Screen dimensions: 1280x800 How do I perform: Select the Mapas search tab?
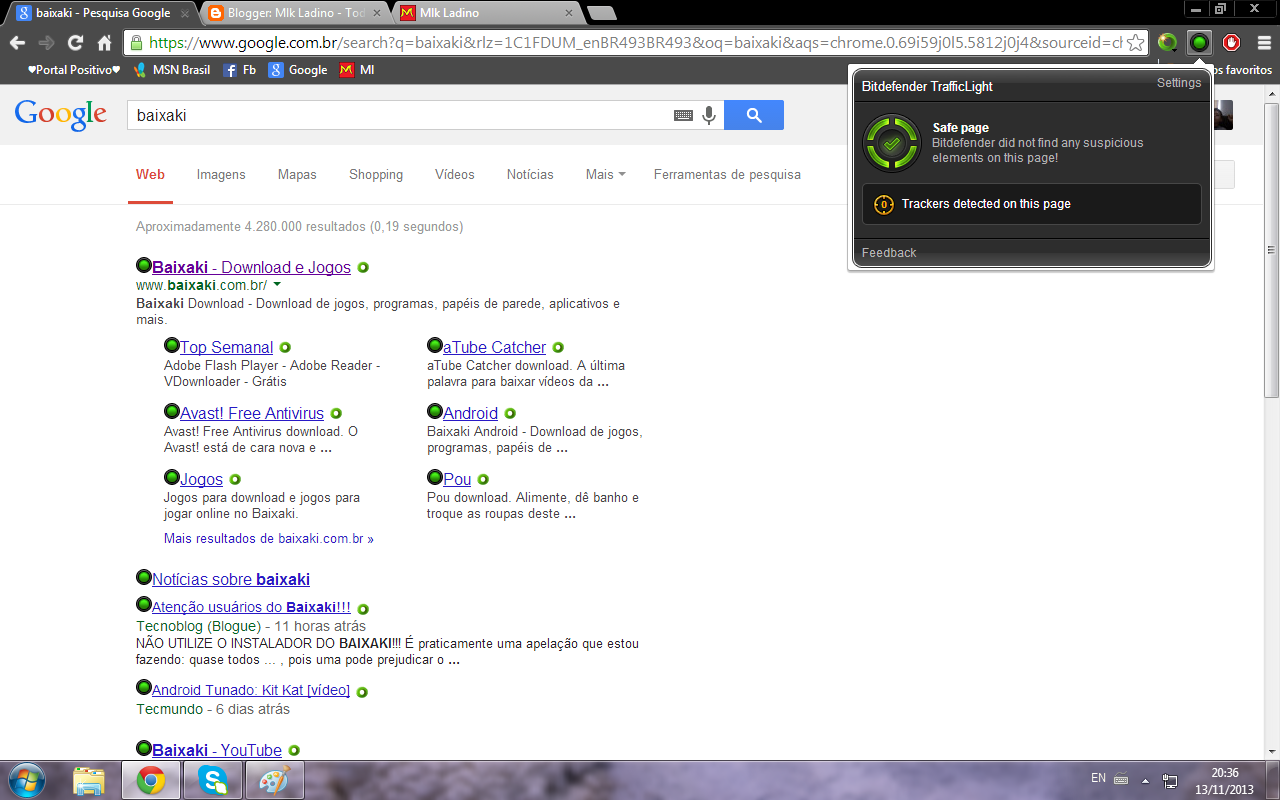(297, 174)
